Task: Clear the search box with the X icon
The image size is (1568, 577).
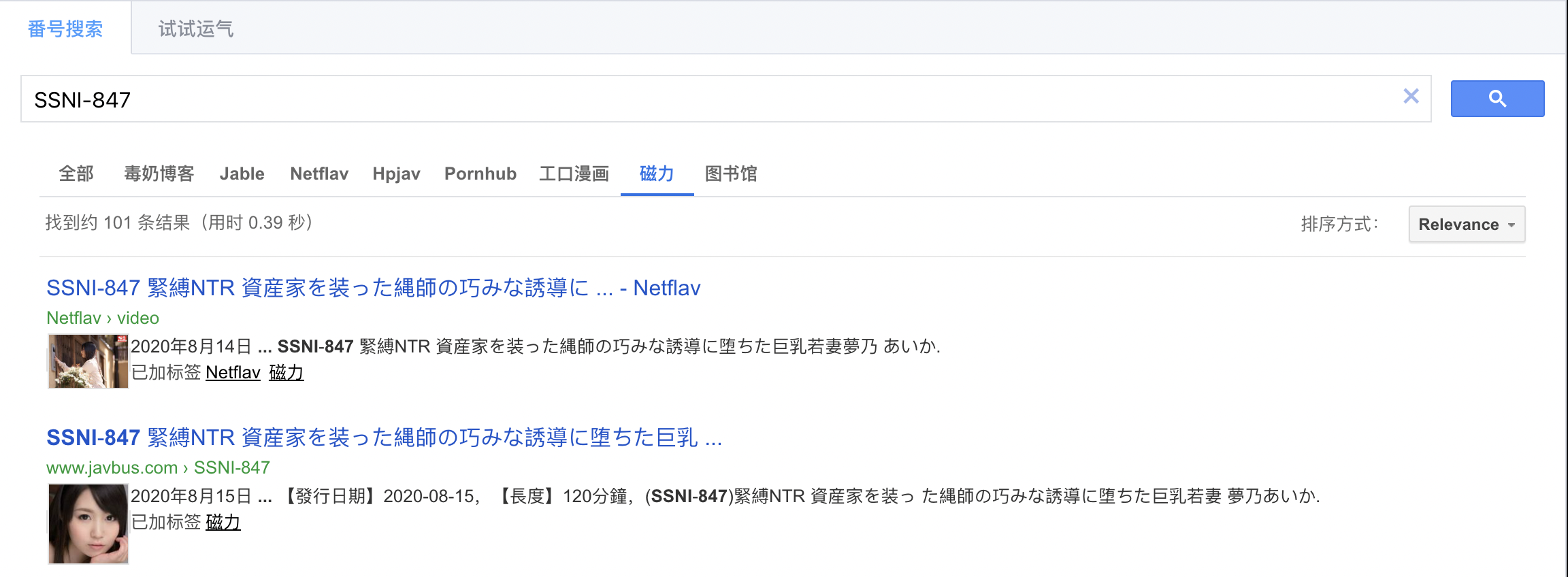Action: click(x=1411, y=97)
